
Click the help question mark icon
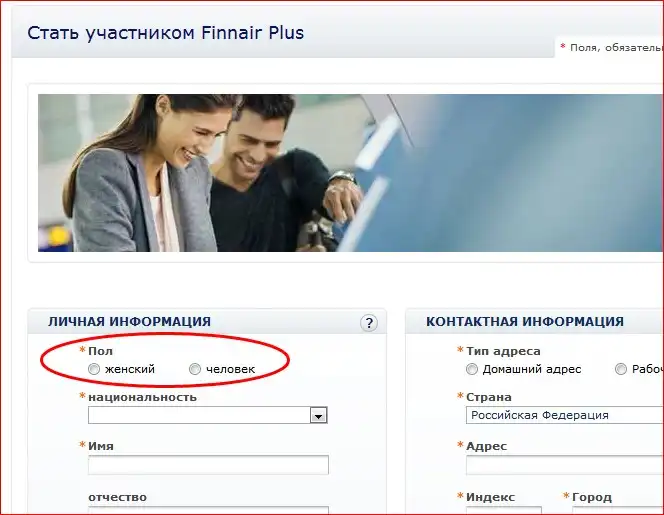coord(369,323)
